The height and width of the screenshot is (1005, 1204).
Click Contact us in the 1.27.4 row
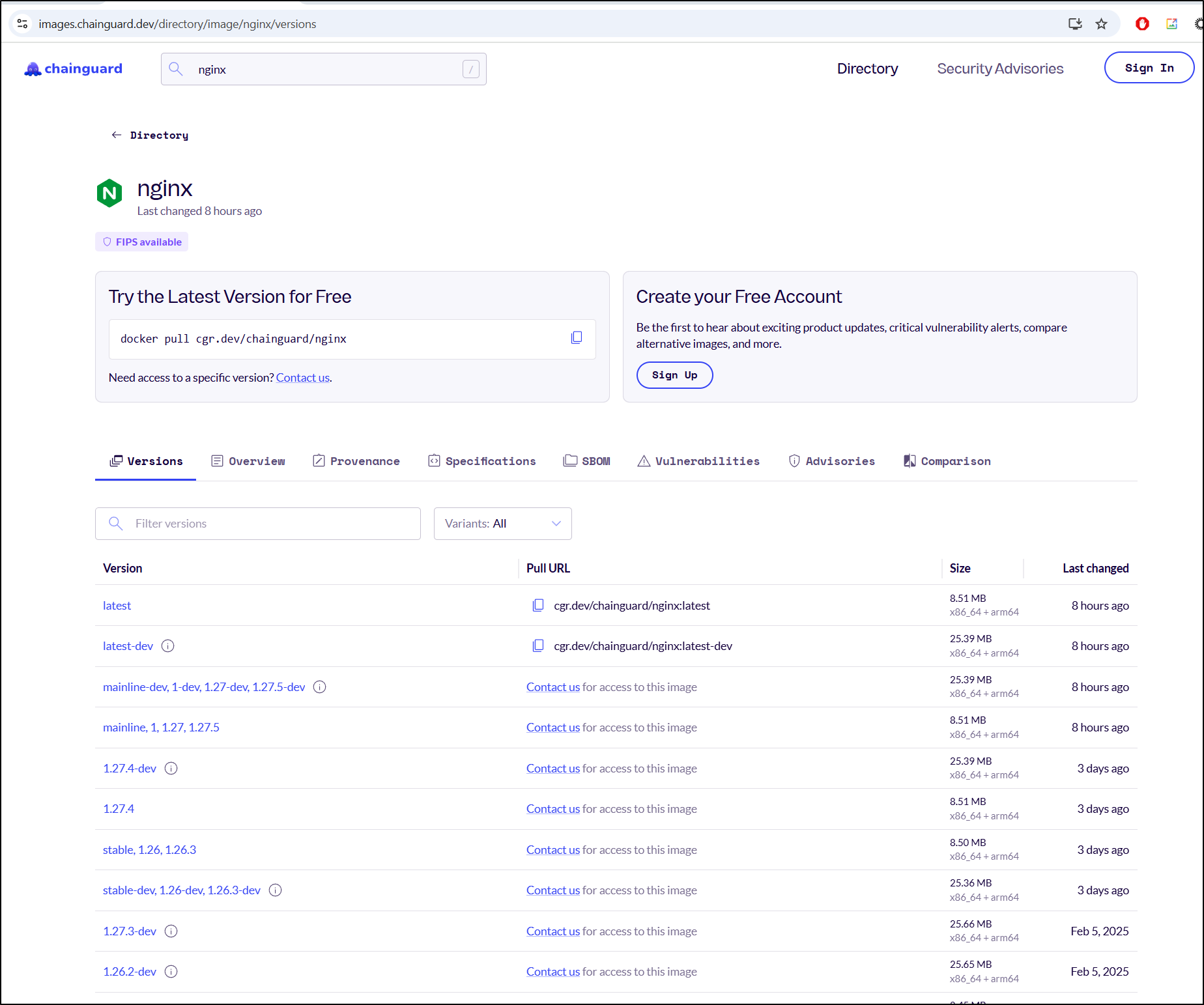(x=553, y=808)
